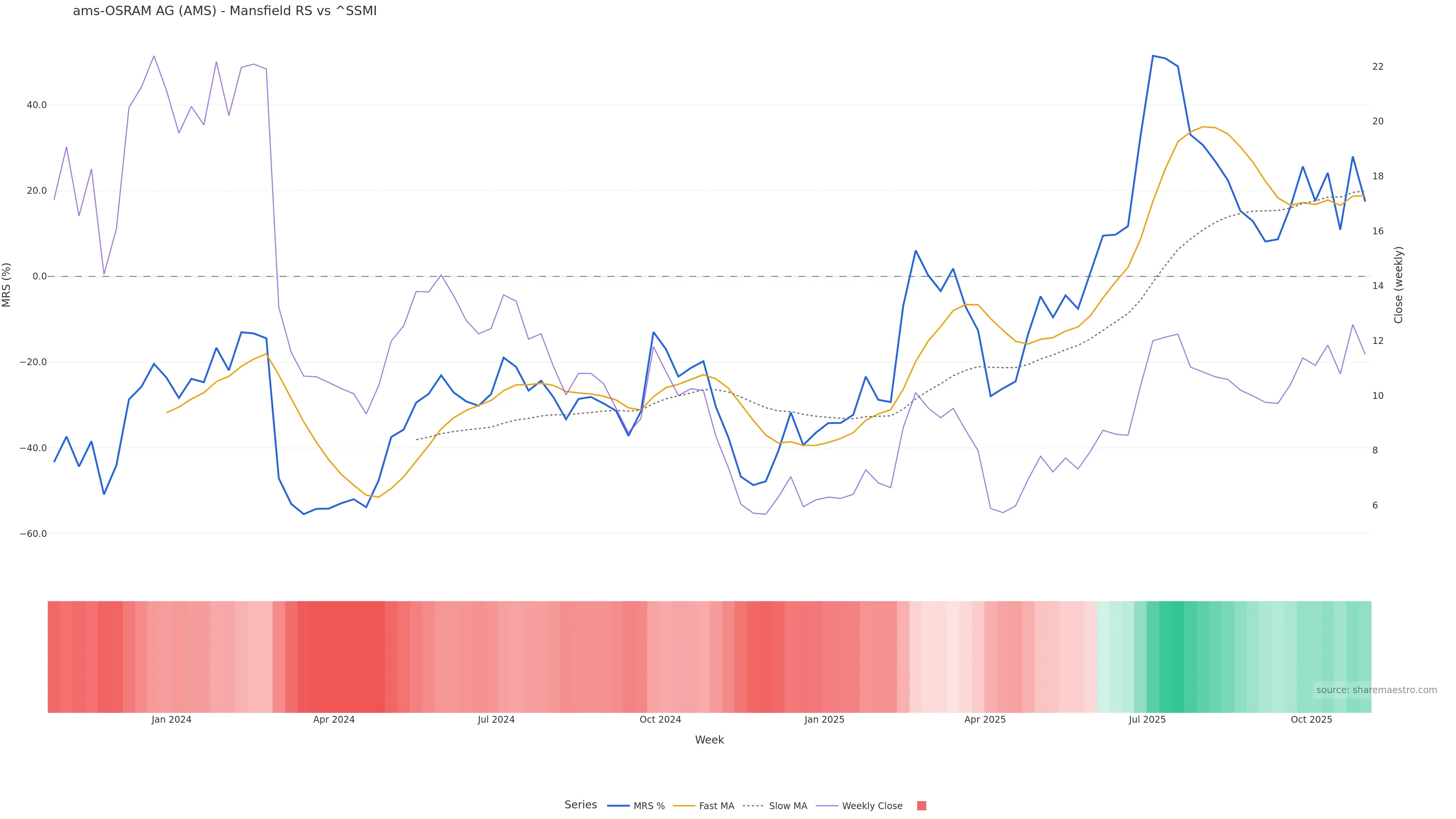Select the MRS (%) y-axis title
The width and height of the screenshot is (1456, 819).
point(7,285)
